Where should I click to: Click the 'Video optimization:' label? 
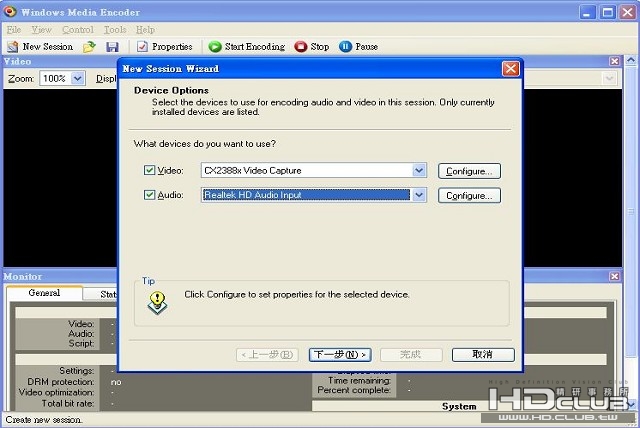(56, 392)
